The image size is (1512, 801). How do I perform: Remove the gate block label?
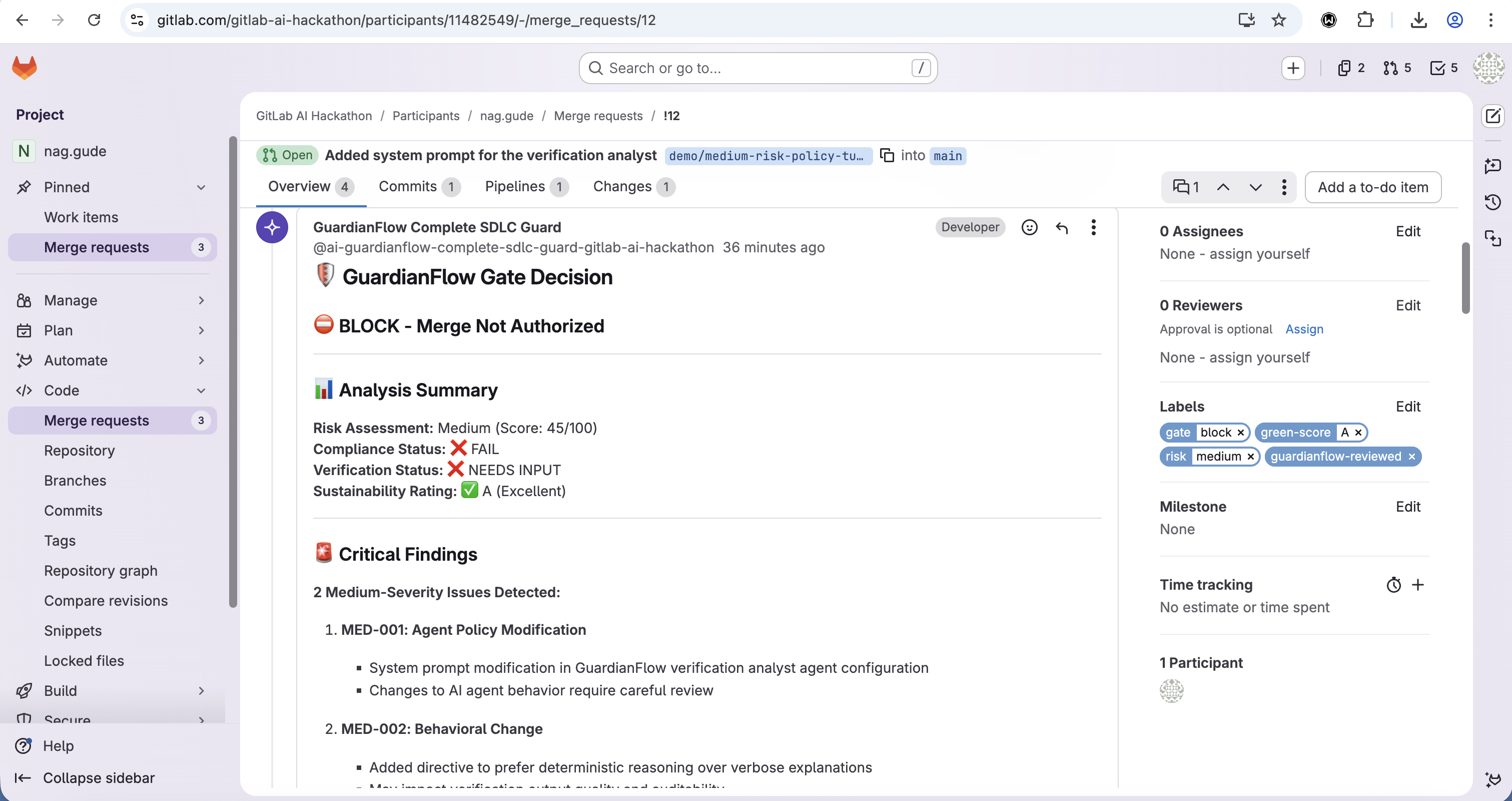pos(1241,433)
